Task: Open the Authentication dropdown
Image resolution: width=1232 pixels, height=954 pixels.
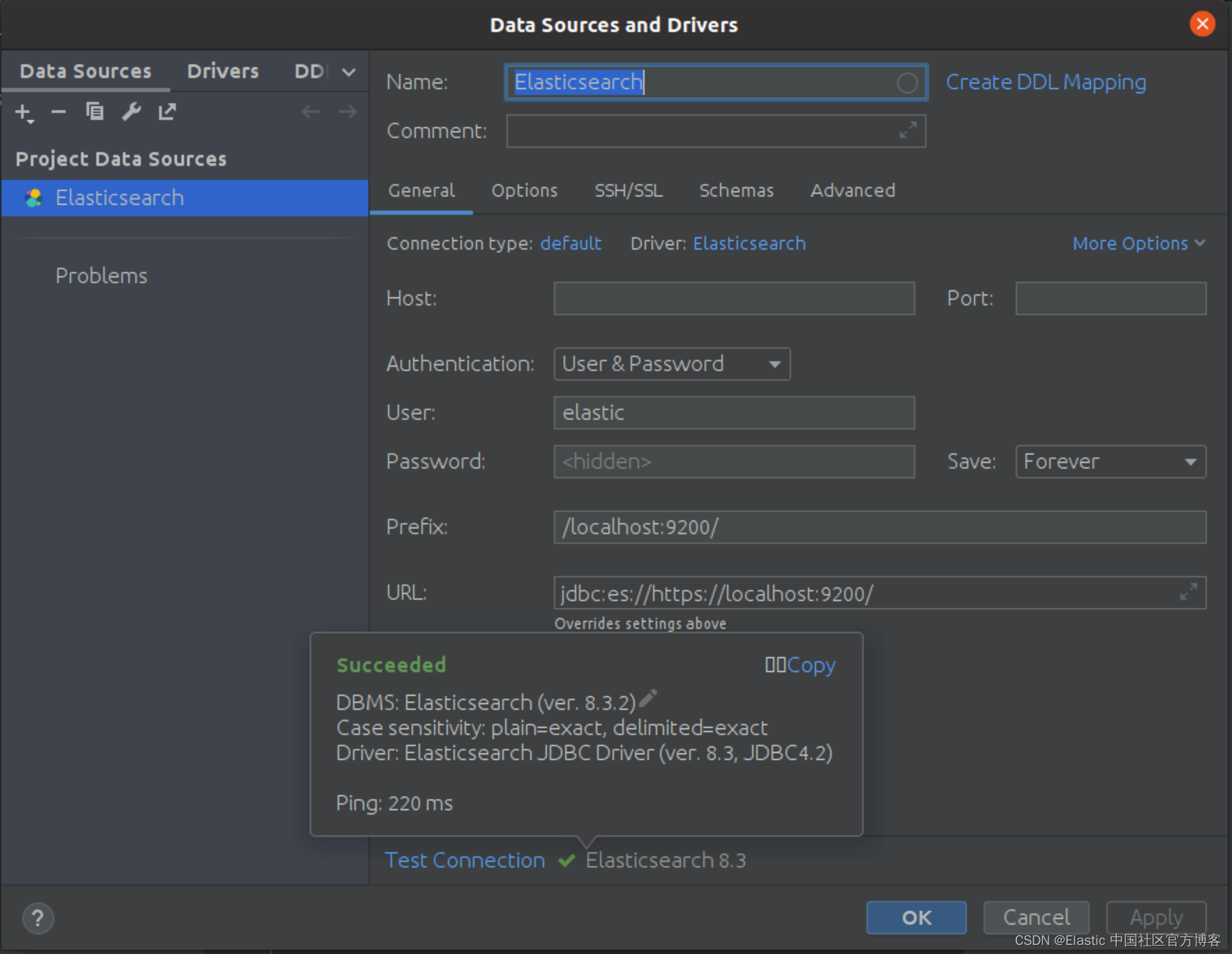Action: point(672,364)
